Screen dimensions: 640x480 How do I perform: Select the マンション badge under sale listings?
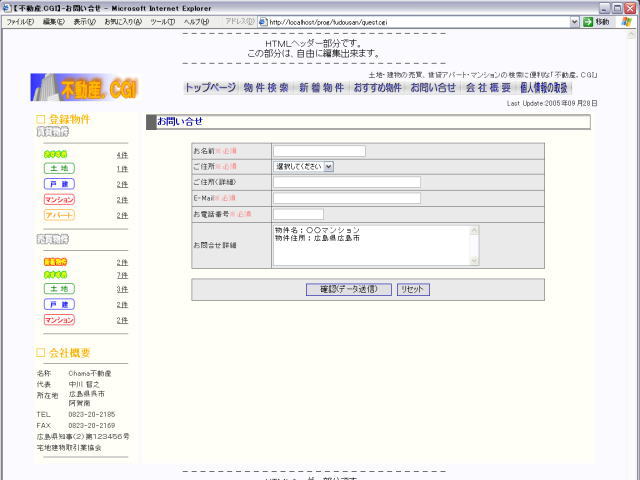pos(59,320)
